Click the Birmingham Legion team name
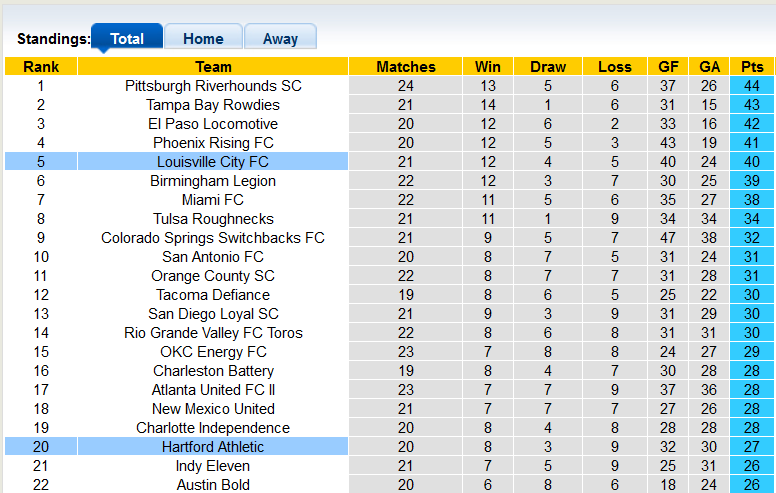 click(x=213, y=181)
